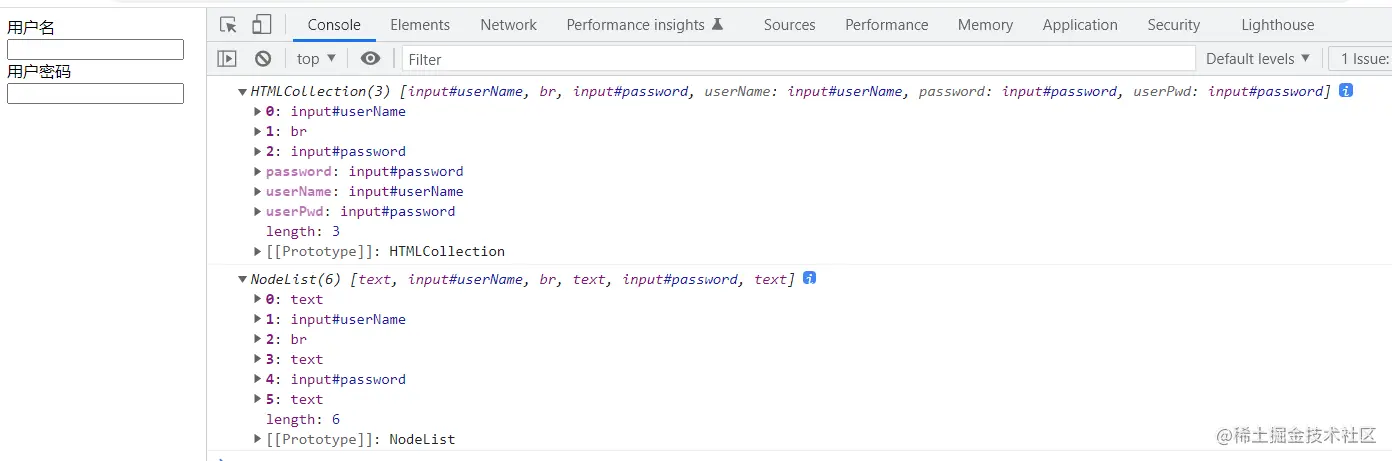Click the Performance insights flask icon

coord(717,25)
